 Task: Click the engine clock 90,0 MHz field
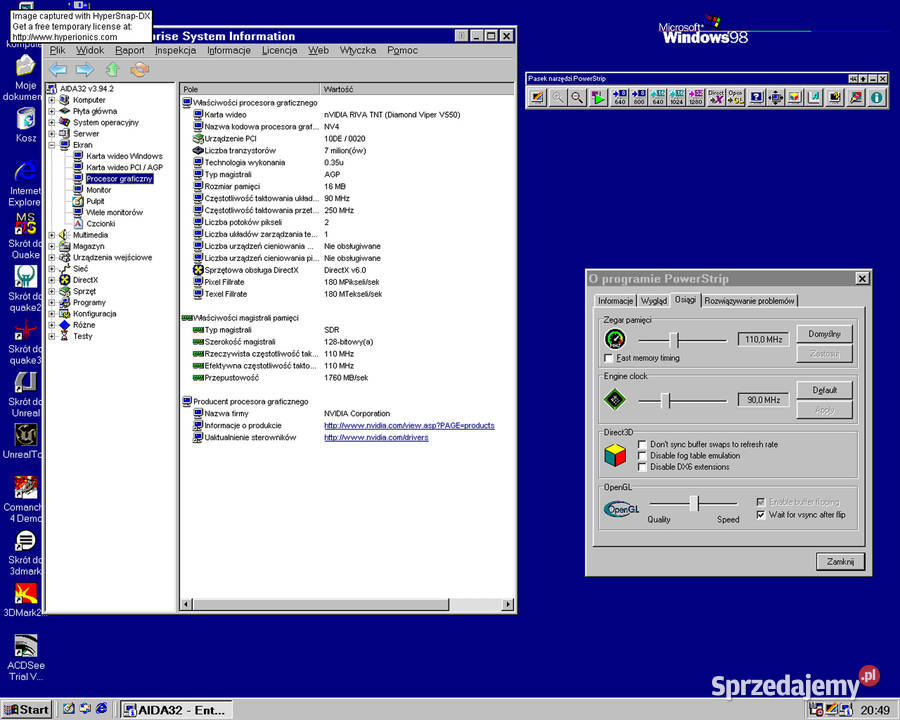(763, 400)
